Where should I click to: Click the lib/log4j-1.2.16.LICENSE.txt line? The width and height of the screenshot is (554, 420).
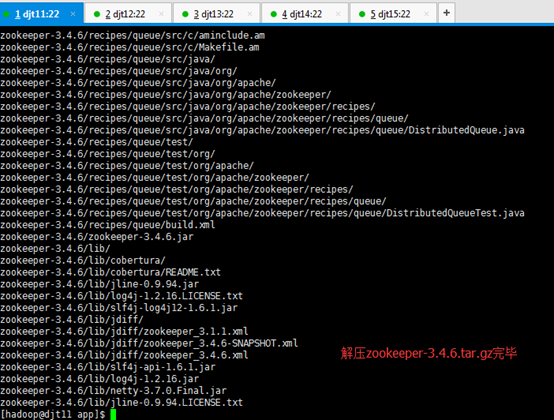point(121,296)
